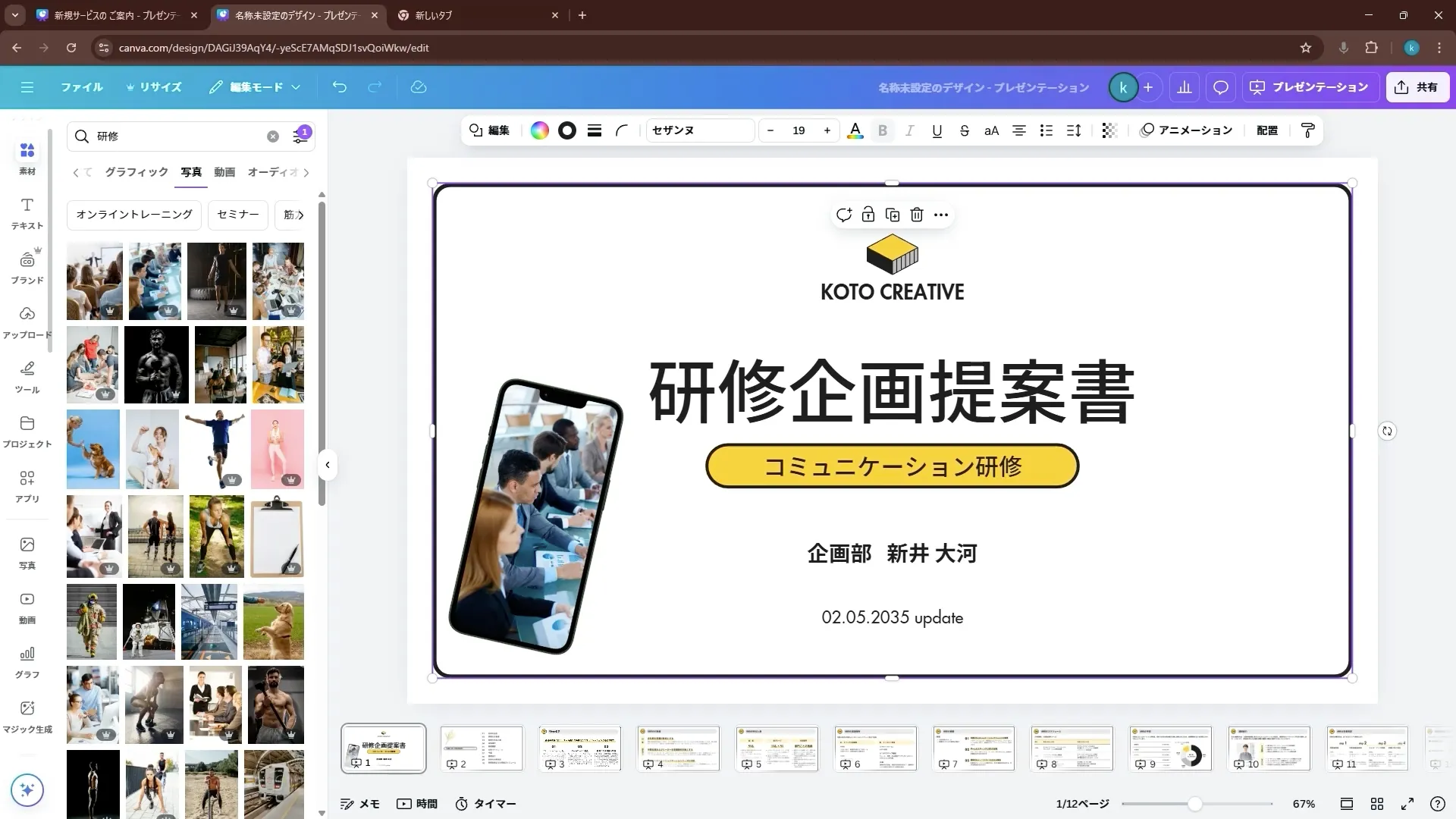The height and width of the screenshot is (819, 1456).
Task: Open the ファイル menu
Action: point(82,87)
